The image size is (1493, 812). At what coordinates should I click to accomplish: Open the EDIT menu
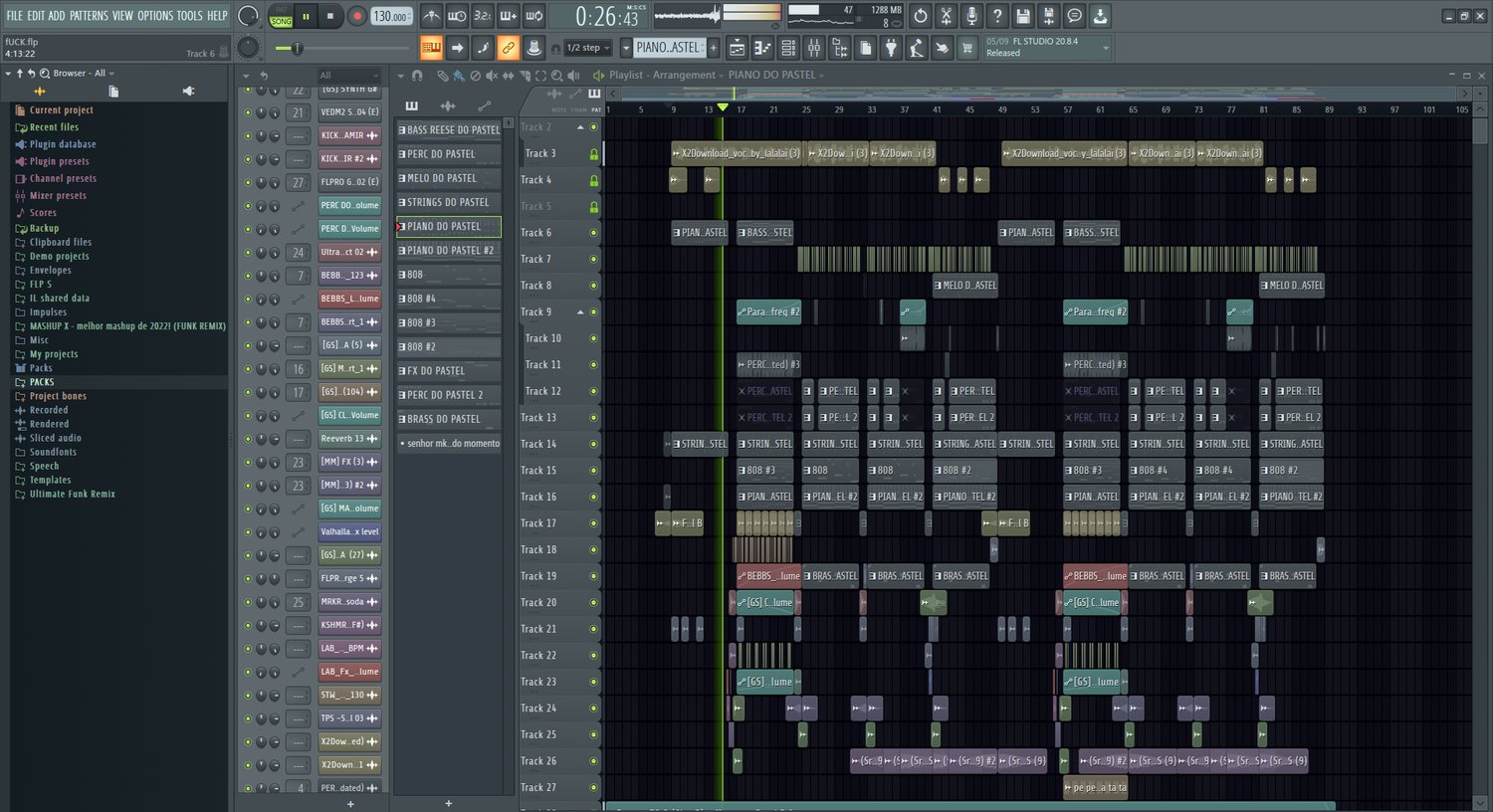36,16
